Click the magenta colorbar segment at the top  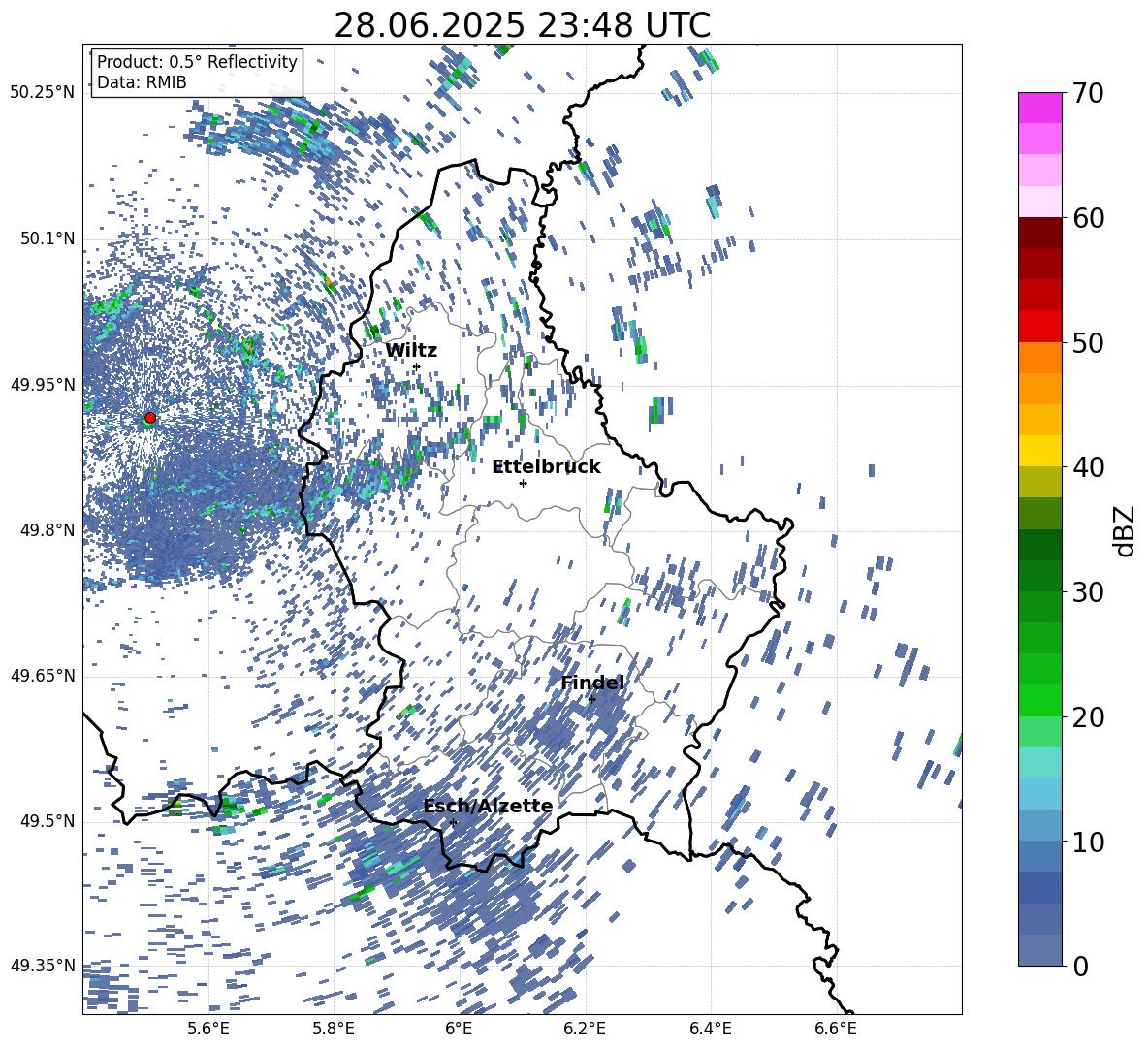pos(1039,109)
